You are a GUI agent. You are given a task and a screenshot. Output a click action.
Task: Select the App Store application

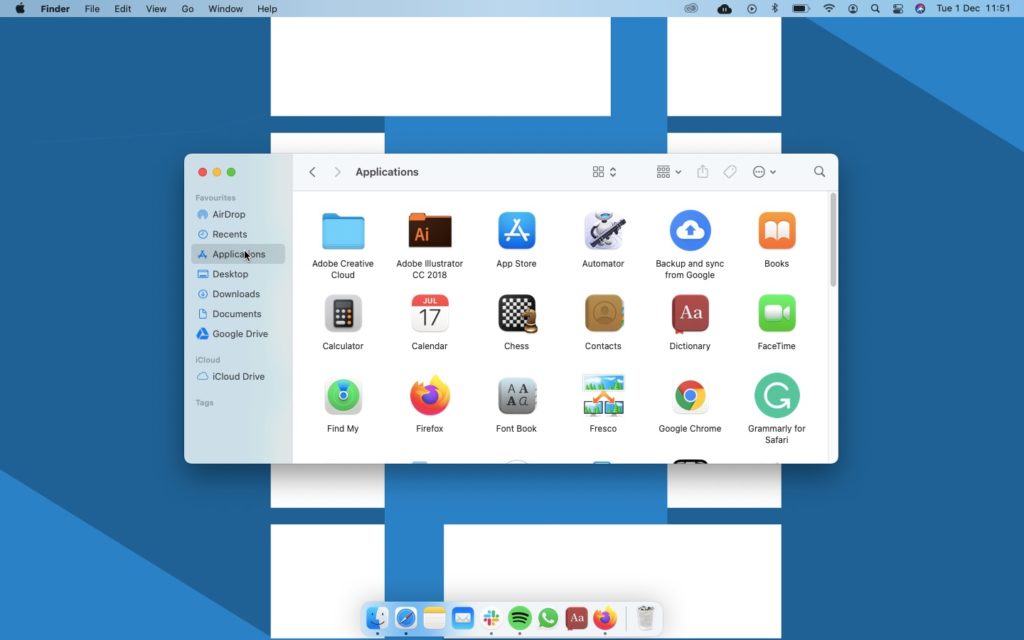(517, 231)
